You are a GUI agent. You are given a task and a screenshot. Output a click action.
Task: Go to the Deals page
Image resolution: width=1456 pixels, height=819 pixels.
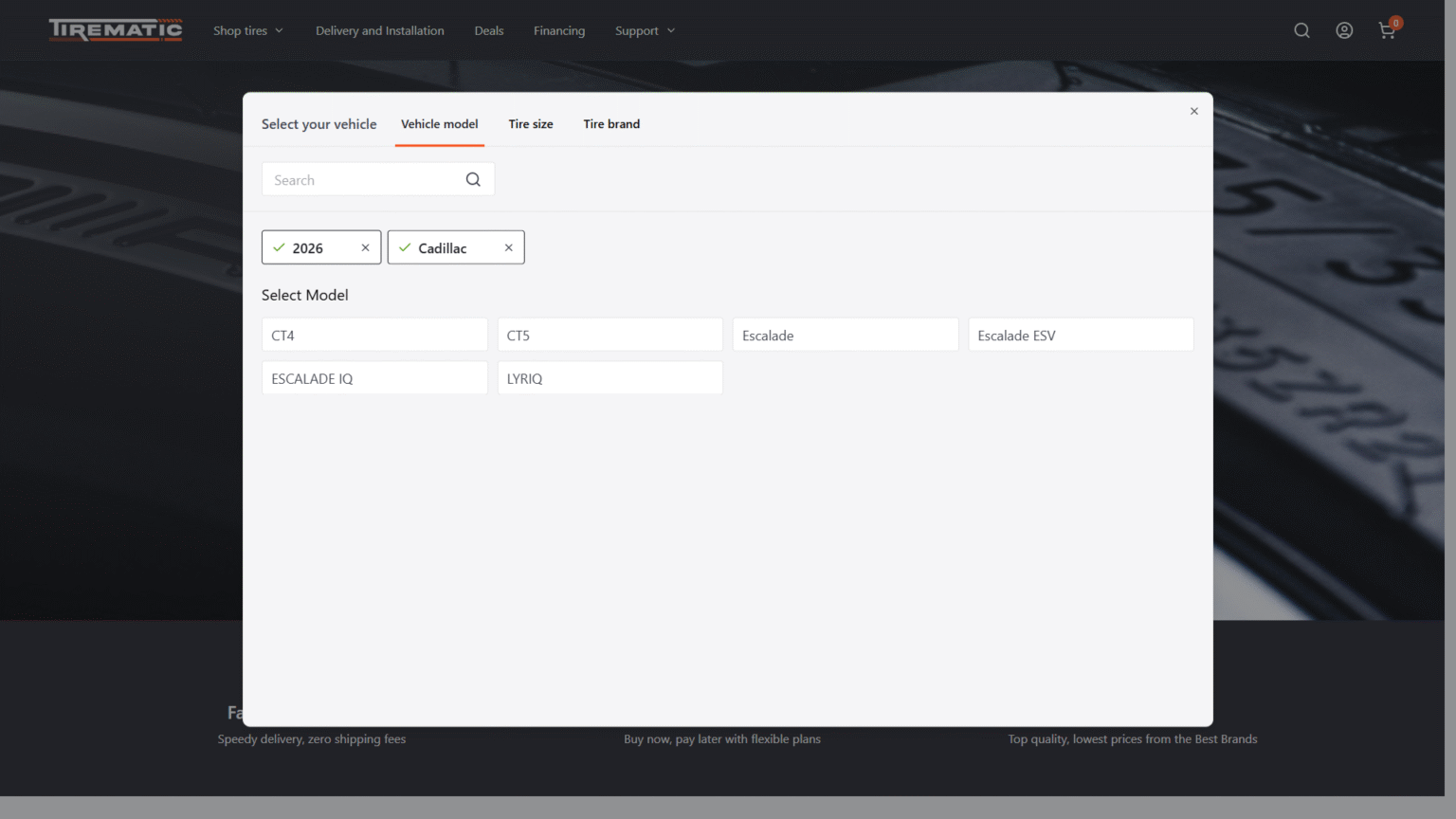489,30
